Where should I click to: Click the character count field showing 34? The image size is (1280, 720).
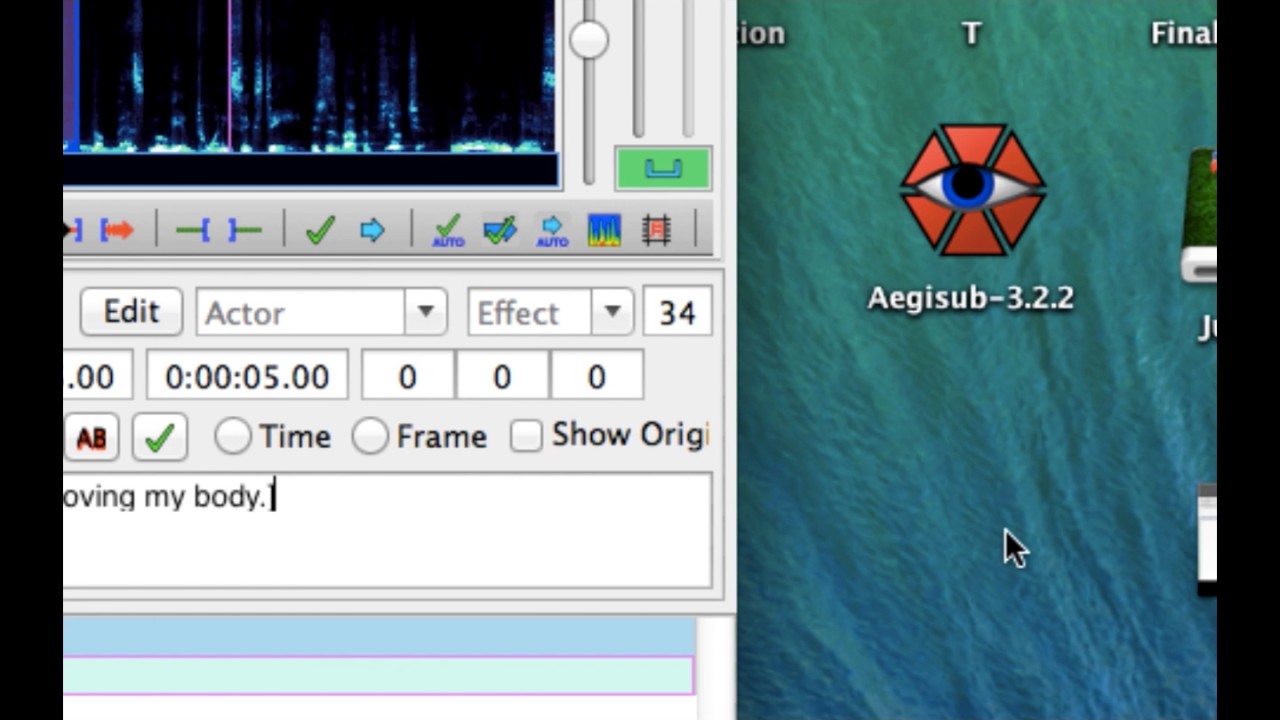tap(677, 313)
